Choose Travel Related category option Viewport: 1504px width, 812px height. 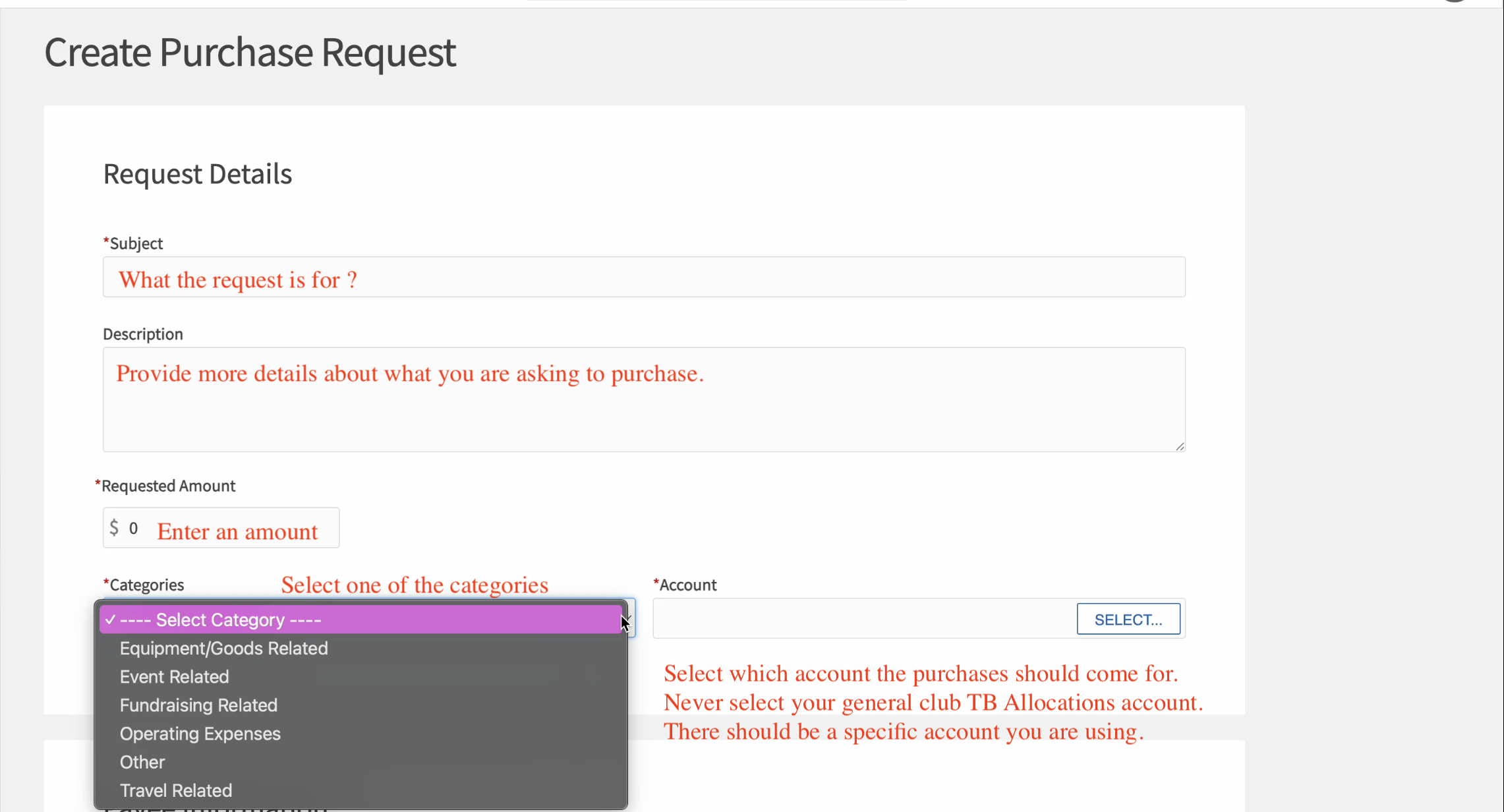[x=175, y=790]
